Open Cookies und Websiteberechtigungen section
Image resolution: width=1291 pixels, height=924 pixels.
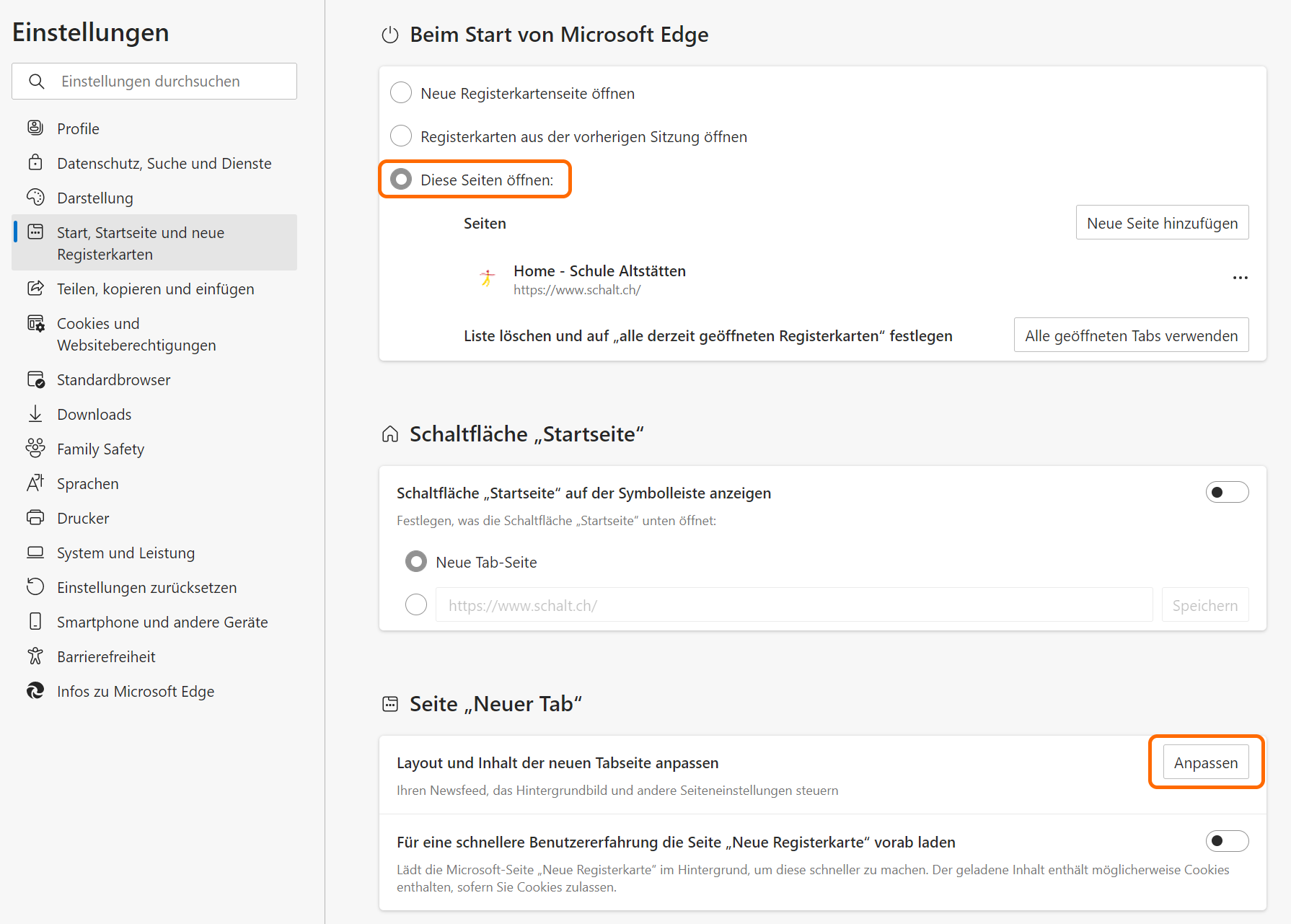[x=136, y=334]
